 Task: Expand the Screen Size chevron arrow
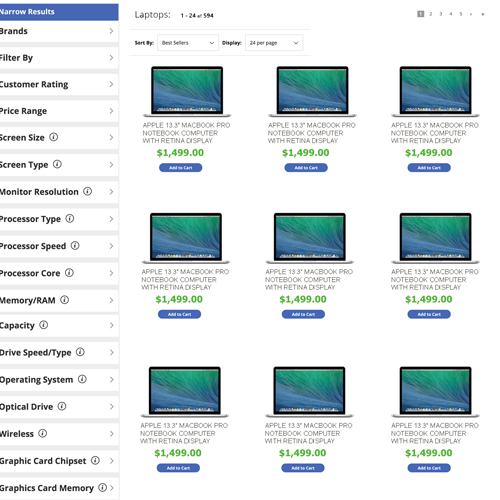pos(111,137)
